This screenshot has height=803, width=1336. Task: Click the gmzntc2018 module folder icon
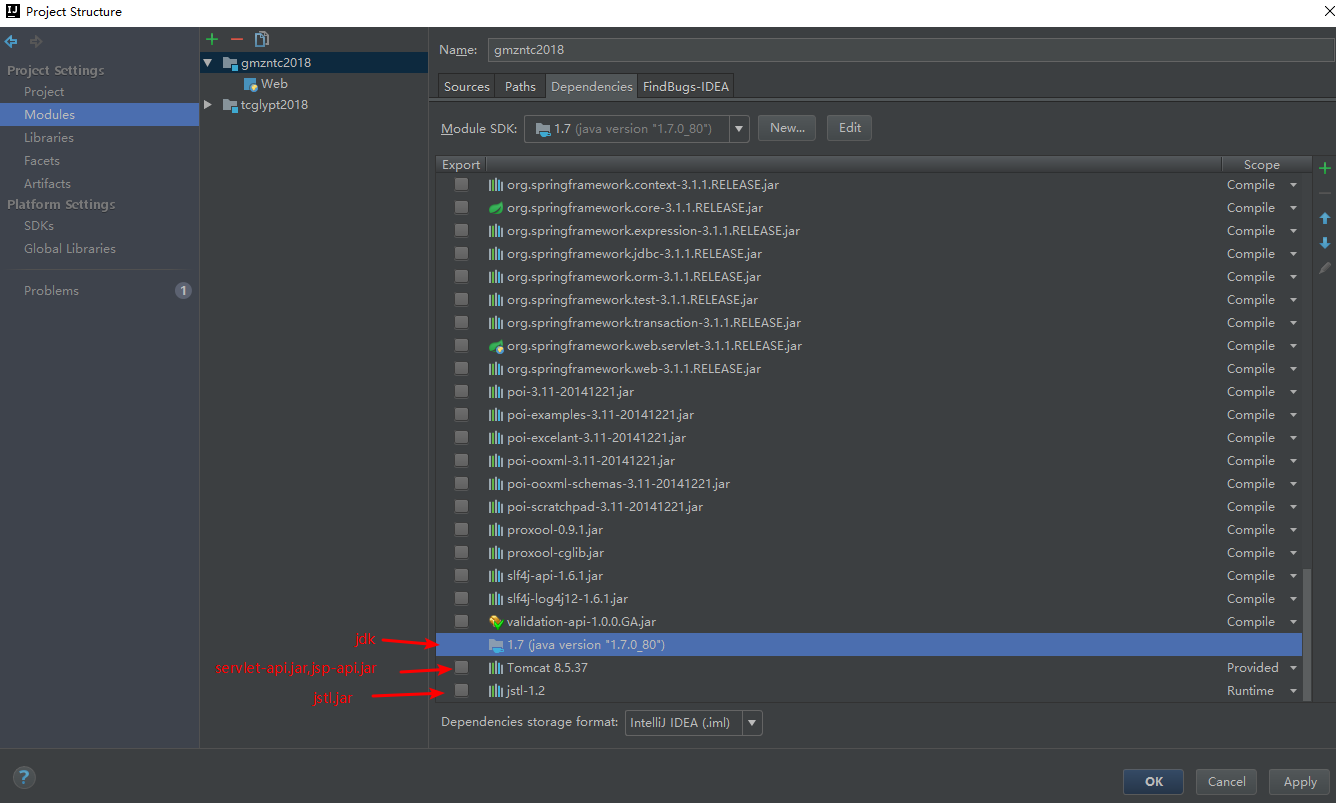click(230, 63)
